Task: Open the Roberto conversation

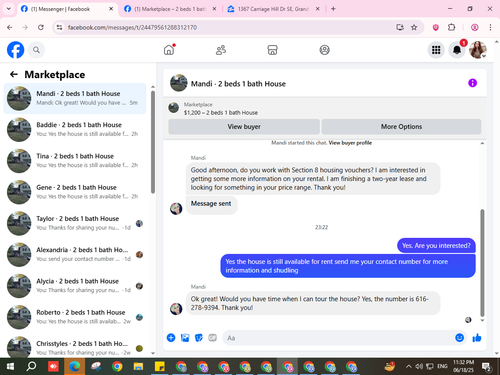Action: pyautogui.click(x=75, y=317)
